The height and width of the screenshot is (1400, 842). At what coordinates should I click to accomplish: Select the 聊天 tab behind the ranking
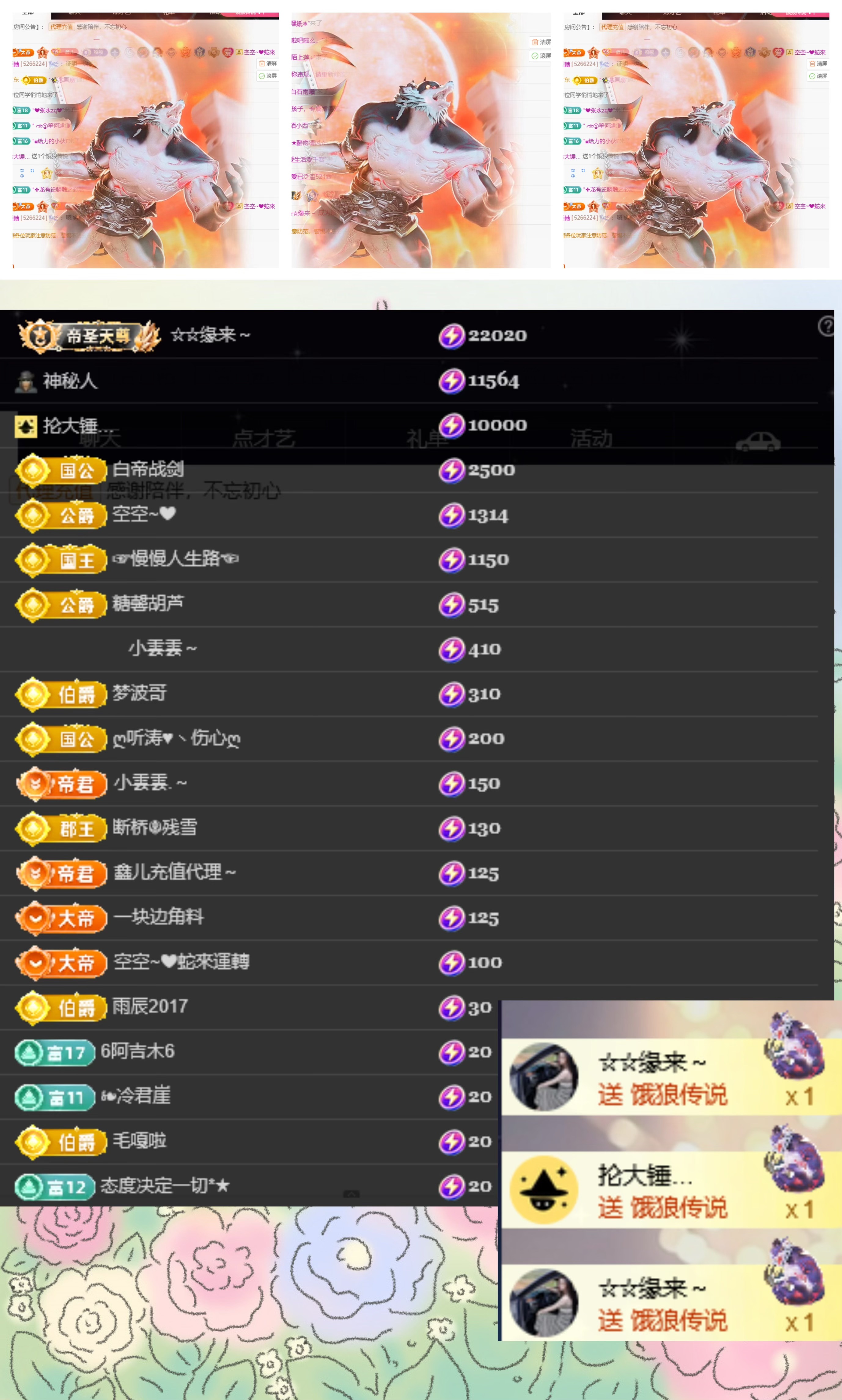(100, 438)
